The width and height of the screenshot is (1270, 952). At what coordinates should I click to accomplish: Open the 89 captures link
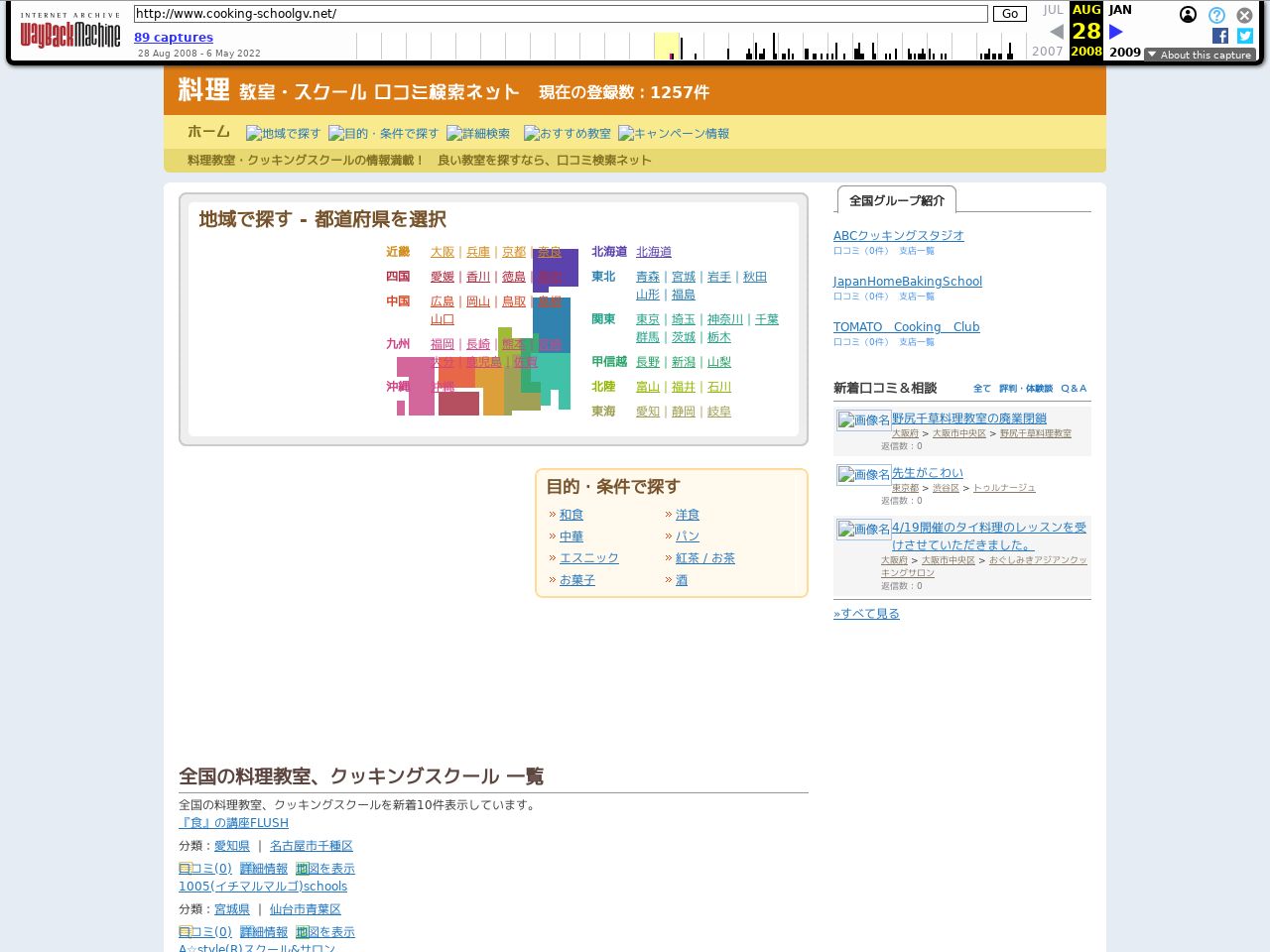click(174, 38)
